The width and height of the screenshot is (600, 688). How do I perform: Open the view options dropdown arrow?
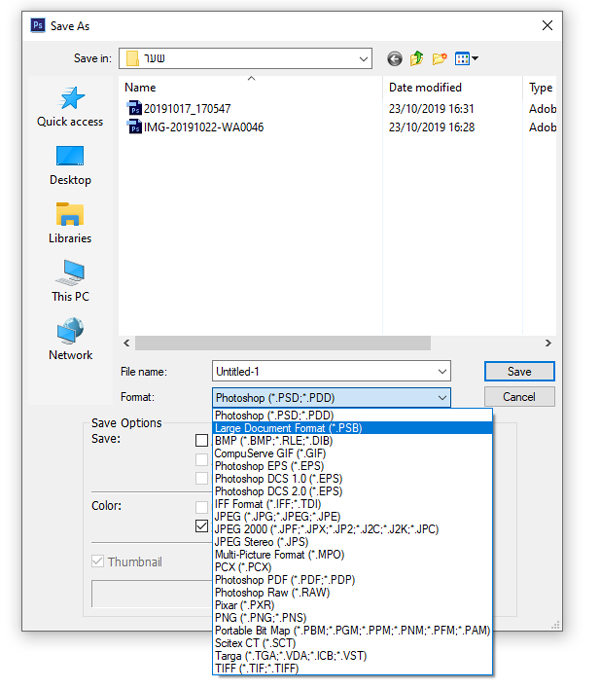pos(475,58)
